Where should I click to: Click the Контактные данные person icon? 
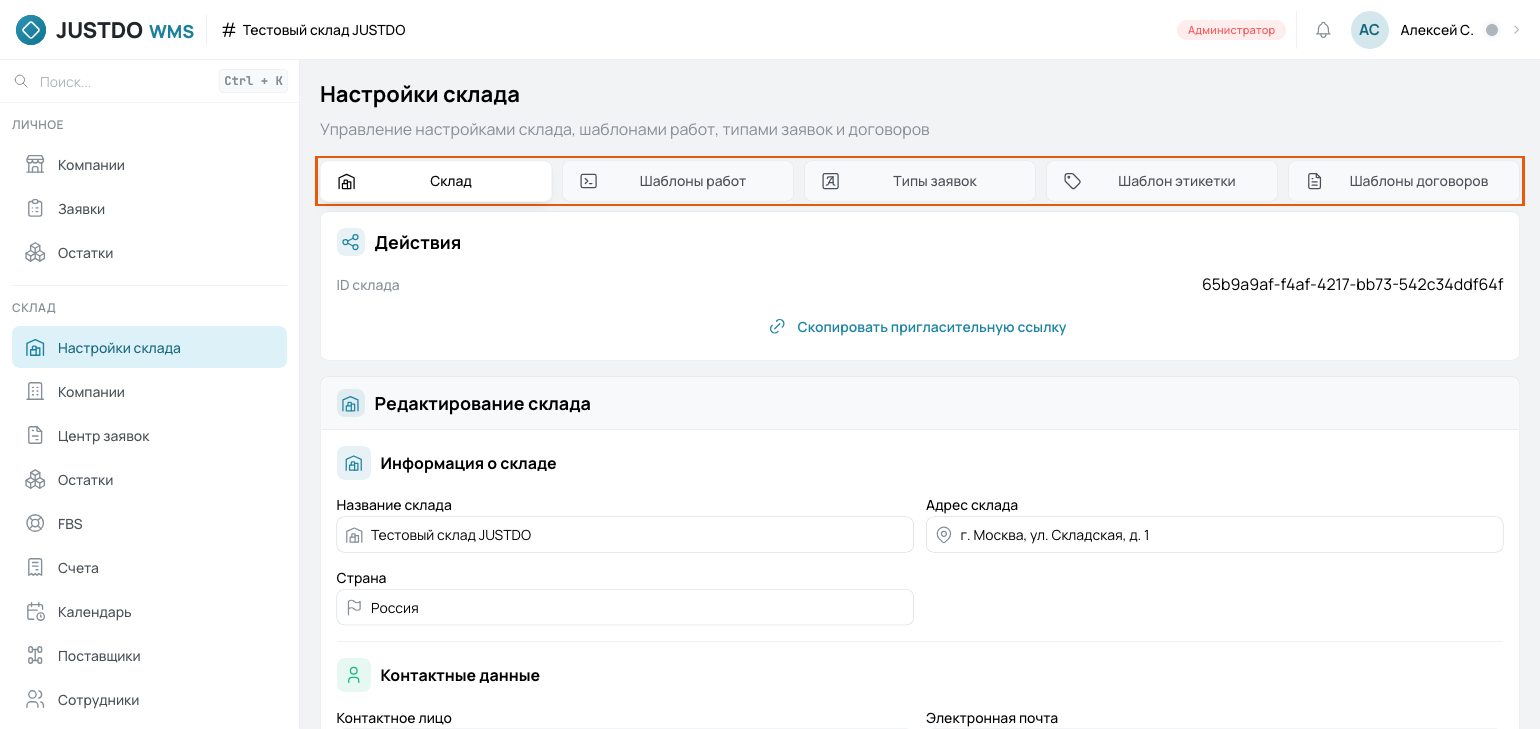353,675
